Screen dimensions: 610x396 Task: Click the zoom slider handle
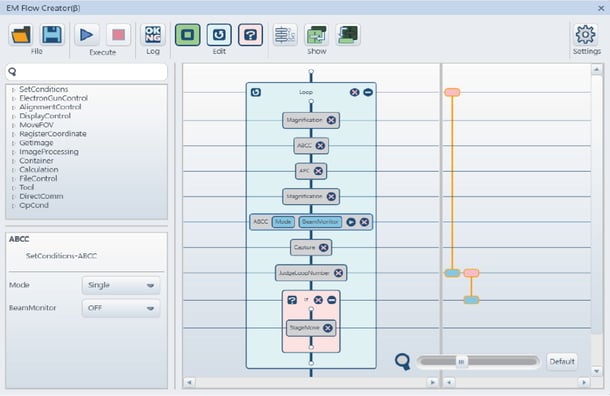(x=461, y=362)
